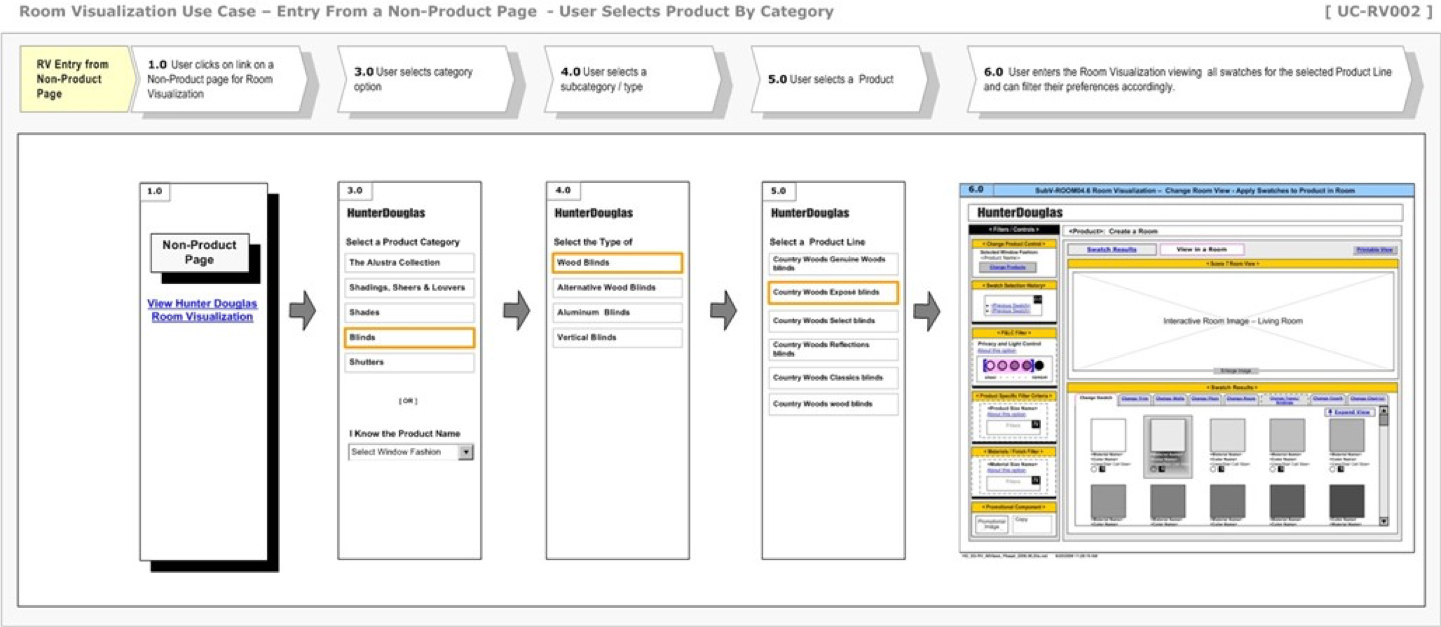Click the Expand View button in swatch results
1441x627 pixels.
1348,412
